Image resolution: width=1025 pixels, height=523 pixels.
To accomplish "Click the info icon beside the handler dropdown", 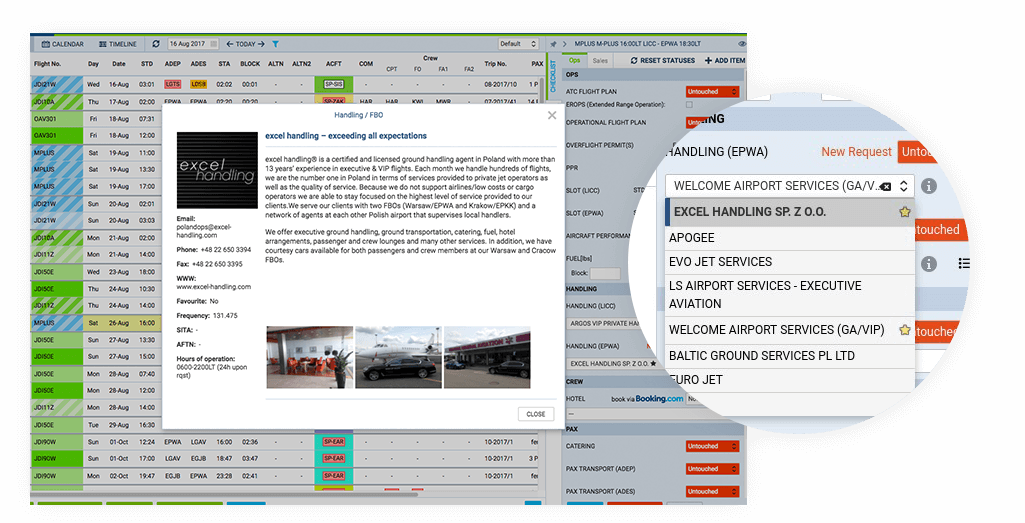I will 929,186.
